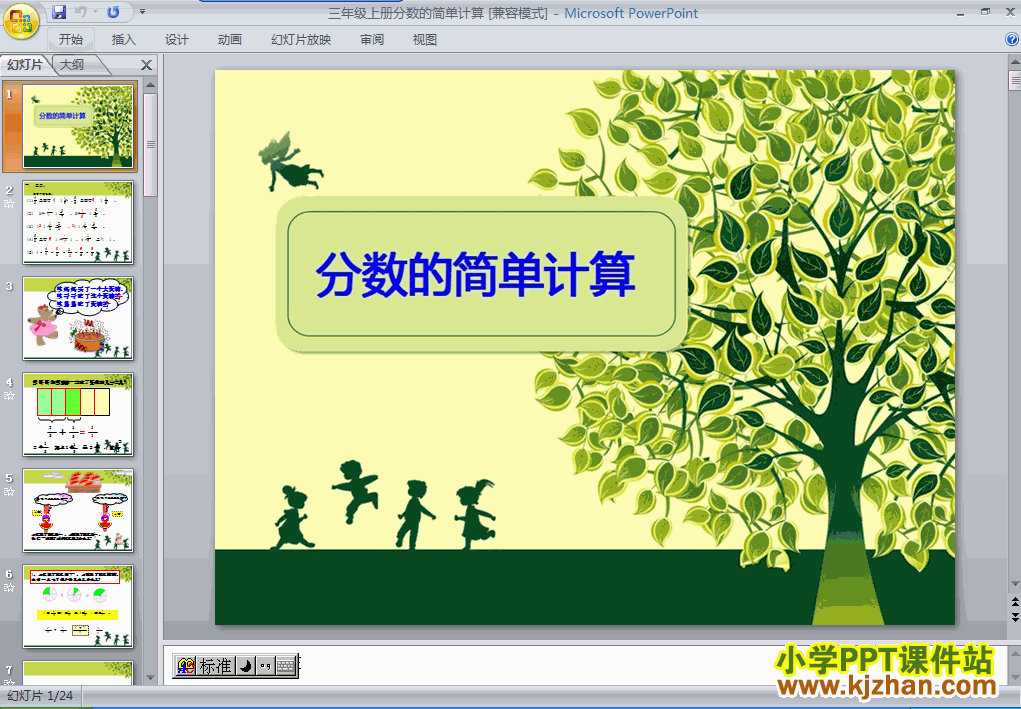Select slide 4 thumbnail with green bars
1021x709 pixels.
(78, 414)
